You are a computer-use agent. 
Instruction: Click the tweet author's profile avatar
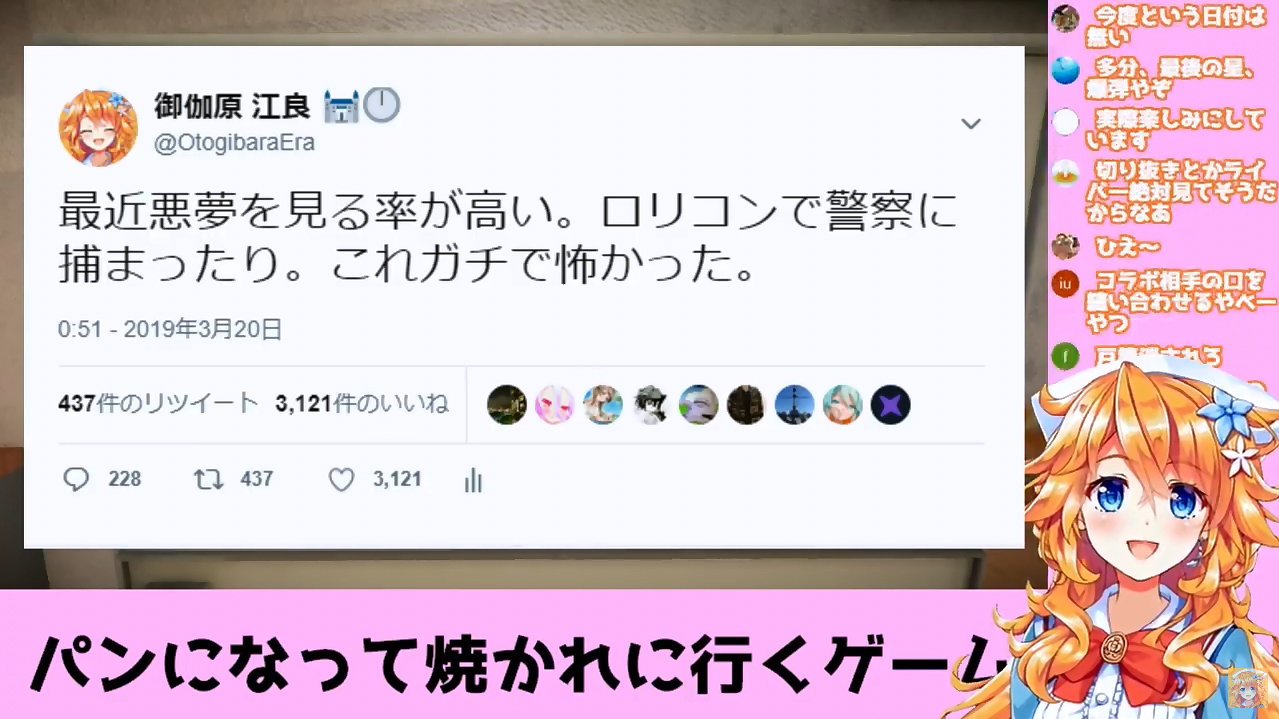(98, 126)
